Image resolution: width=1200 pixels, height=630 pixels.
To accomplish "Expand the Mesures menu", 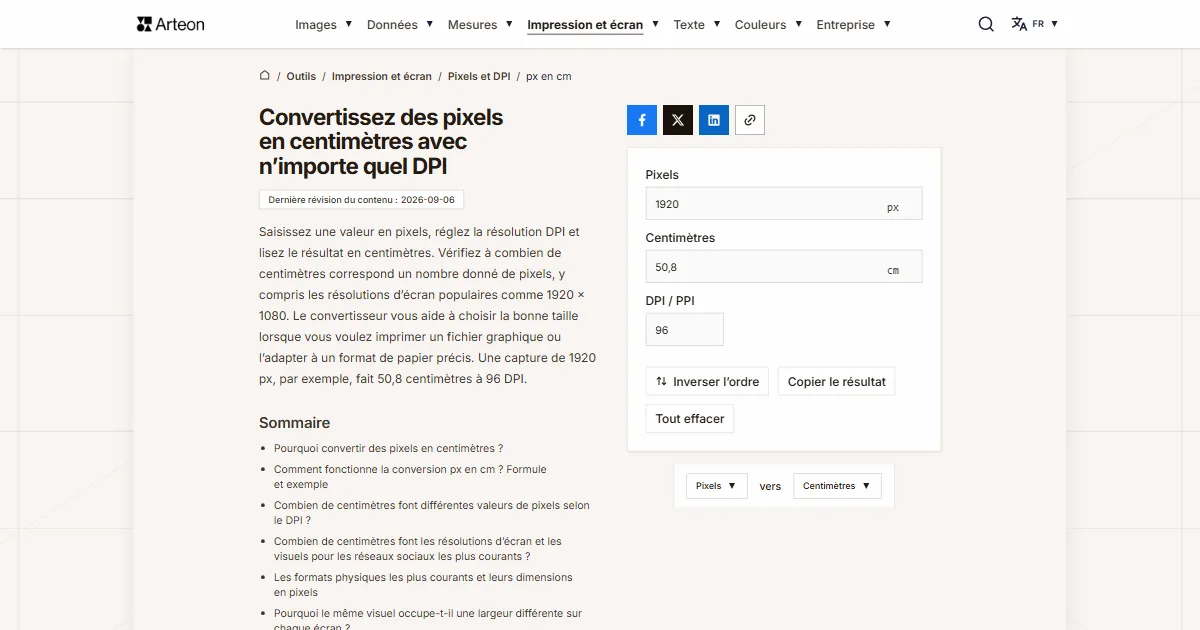I will point(480,24).
